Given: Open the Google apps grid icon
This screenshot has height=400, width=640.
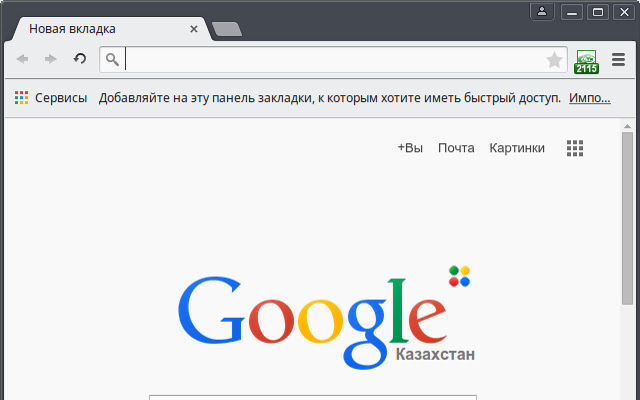Looking at the screenshot, I should pyautogui.click(x=575, y=148).
